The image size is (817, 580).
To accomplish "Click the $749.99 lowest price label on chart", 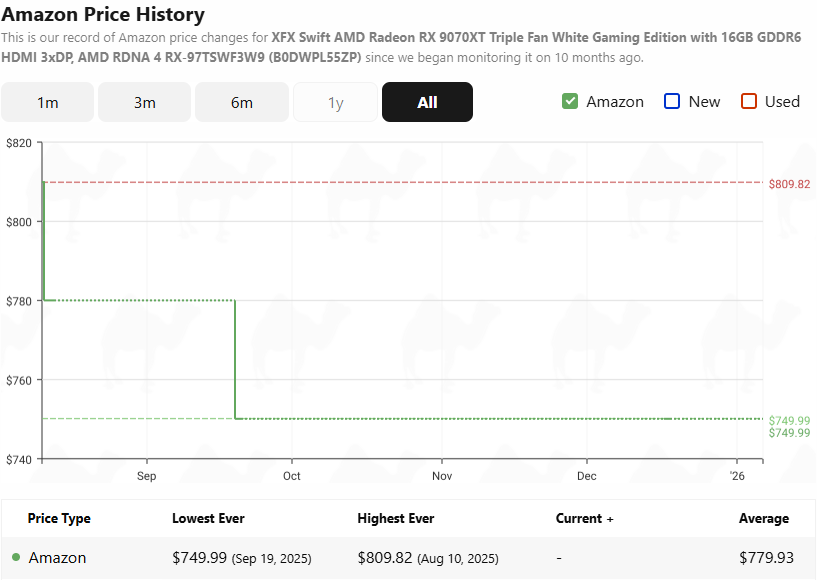I will pos(789,420).
